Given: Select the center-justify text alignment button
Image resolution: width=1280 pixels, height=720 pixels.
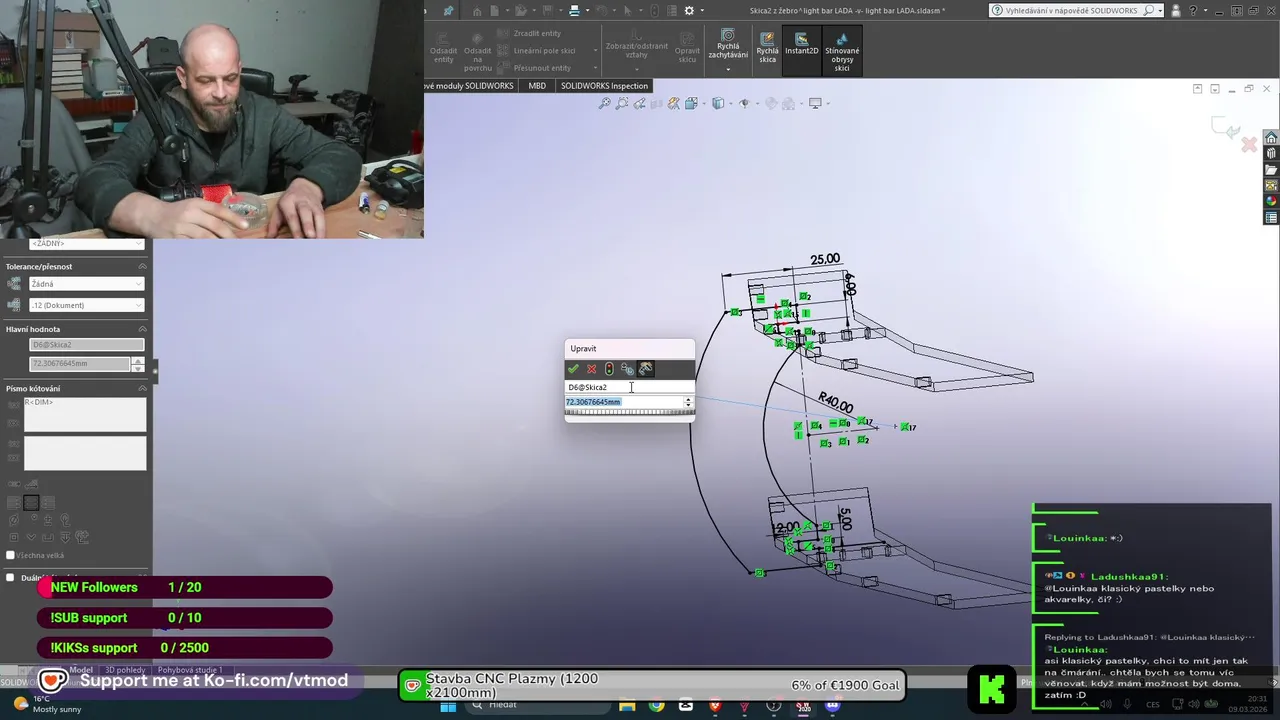Looking at the screenshot, I should pyautogui.click(x=31, y=503).
